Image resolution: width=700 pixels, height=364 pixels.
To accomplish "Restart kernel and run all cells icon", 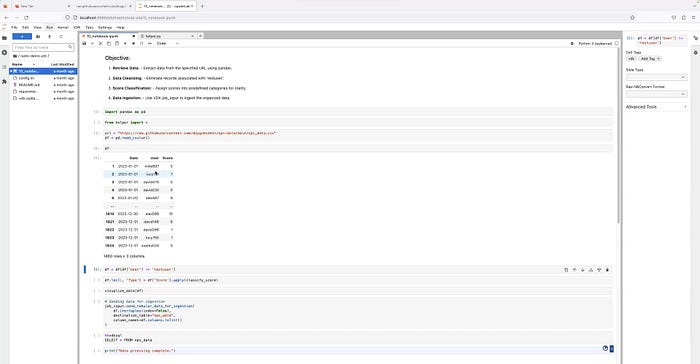I will coord(150,43).
